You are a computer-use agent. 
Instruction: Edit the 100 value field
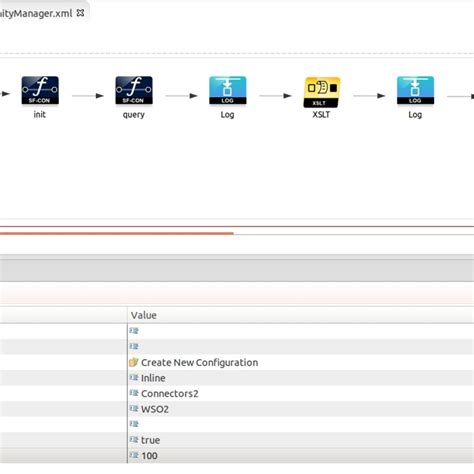300,455
